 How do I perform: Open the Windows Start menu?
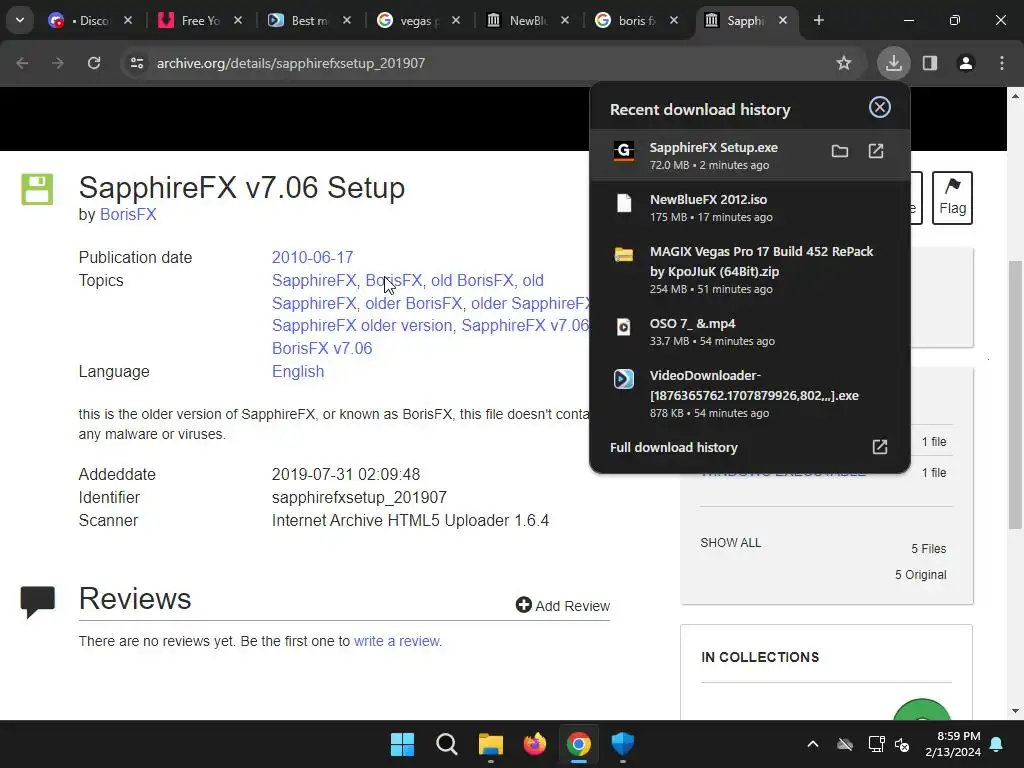[402, 744]
